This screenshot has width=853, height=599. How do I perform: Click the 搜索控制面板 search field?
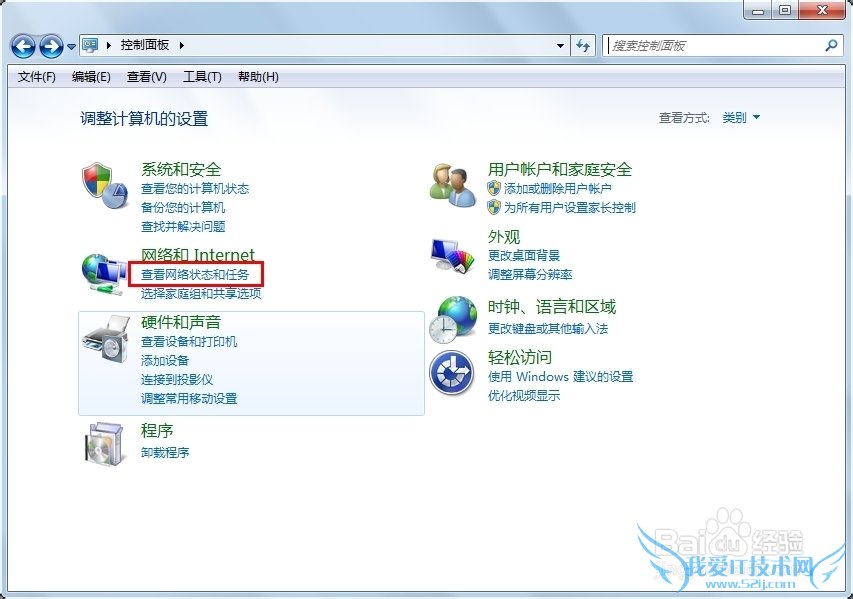pos(716,46)
